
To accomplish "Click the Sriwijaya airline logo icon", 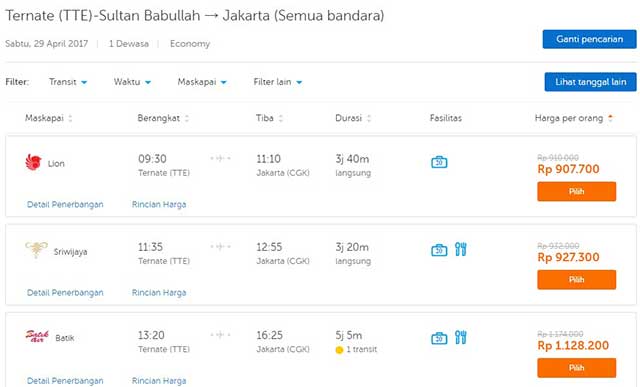I will pos(36,249).
